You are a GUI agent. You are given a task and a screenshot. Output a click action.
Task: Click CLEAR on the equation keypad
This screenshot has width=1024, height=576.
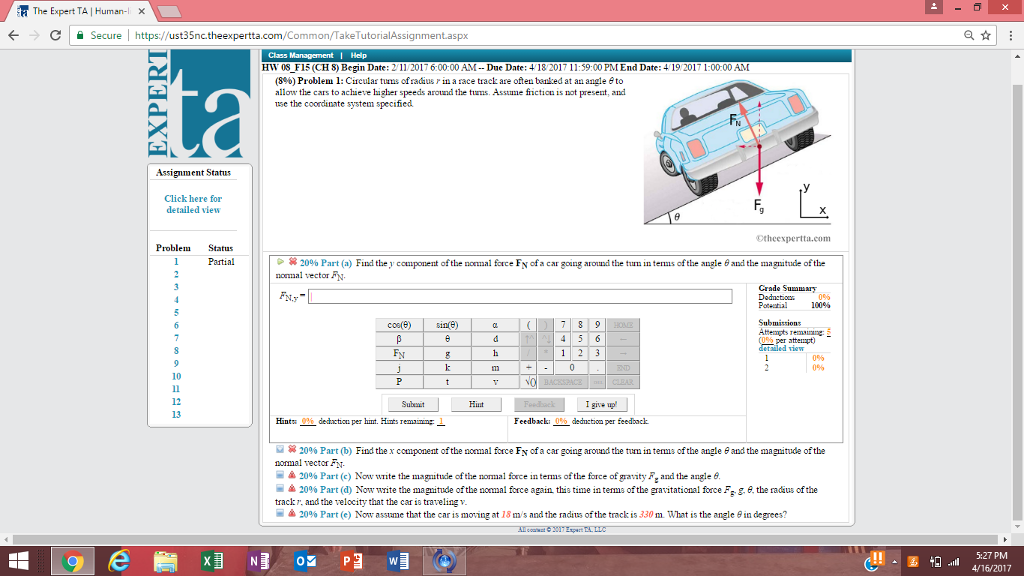(x=622, y=381)
